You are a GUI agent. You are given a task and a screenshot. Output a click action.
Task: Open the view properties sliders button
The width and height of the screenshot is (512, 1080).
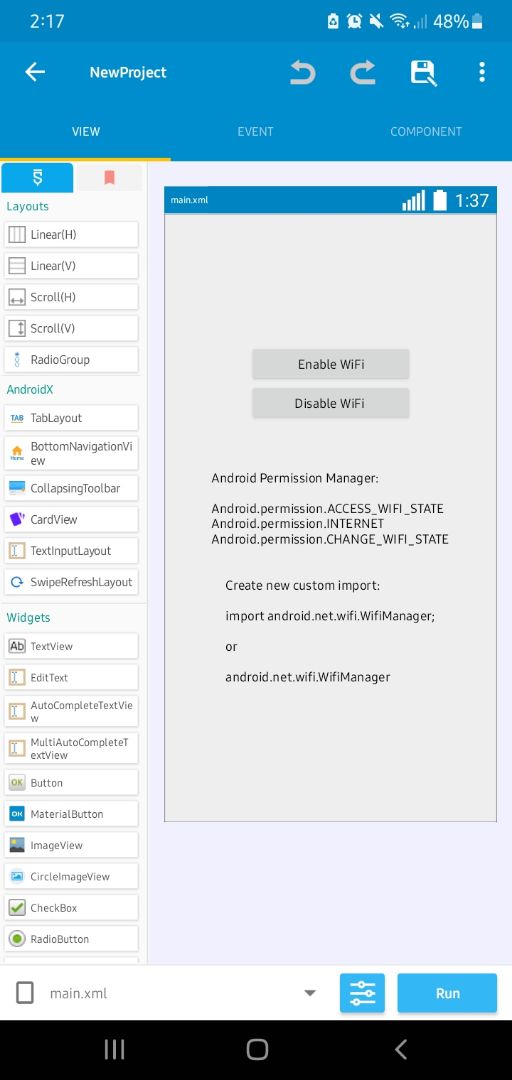(362, 993)
